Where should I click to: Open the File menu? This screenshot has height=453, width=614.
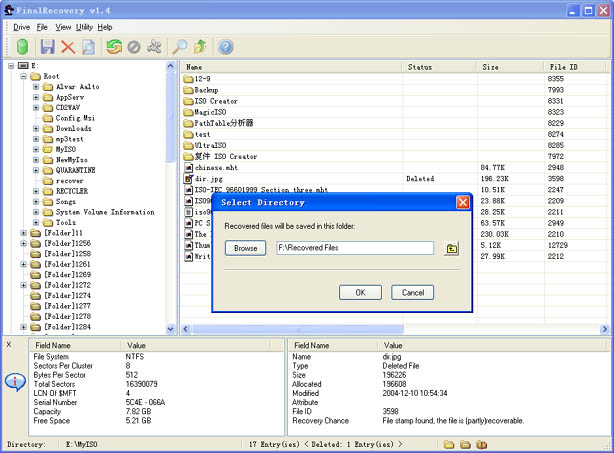click(42, 27)
